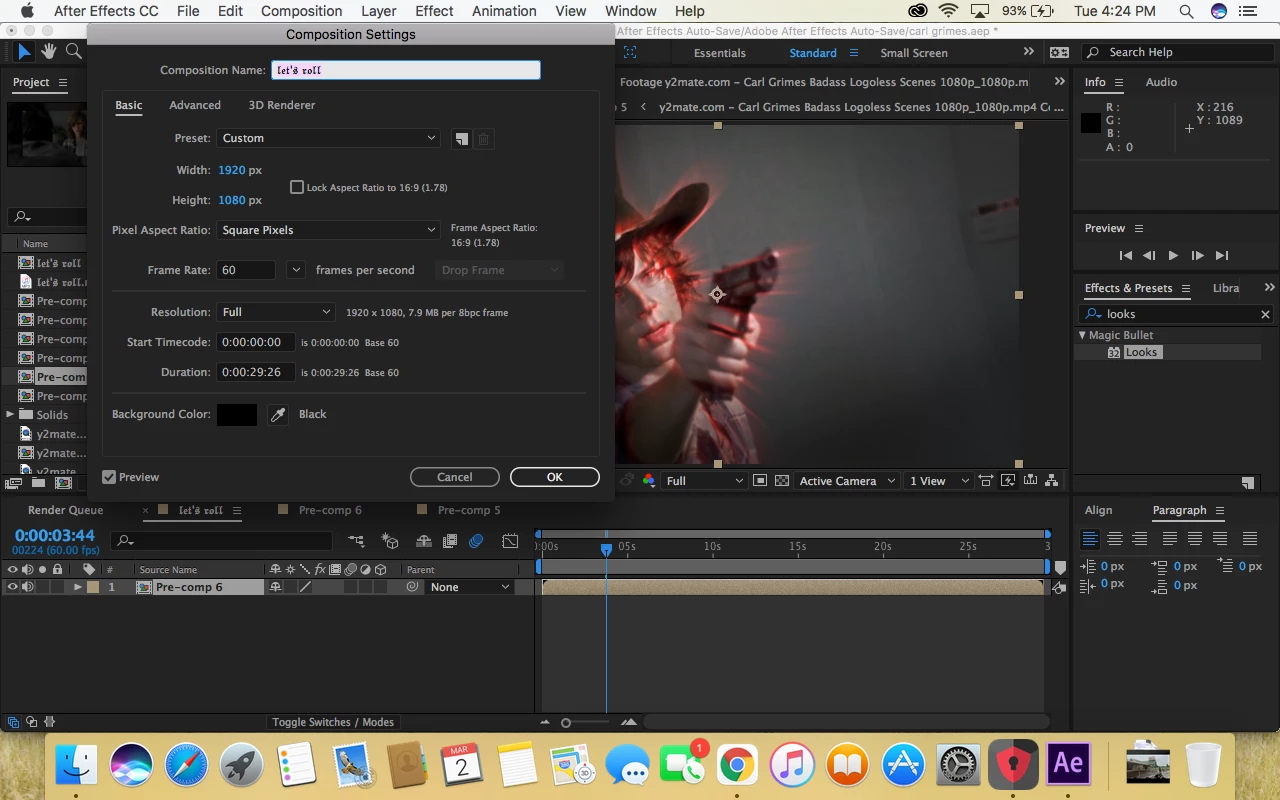Collapse the Magic Bullet effects group
Screen dimensions: 1280x800
click(x=1082, y=335)
